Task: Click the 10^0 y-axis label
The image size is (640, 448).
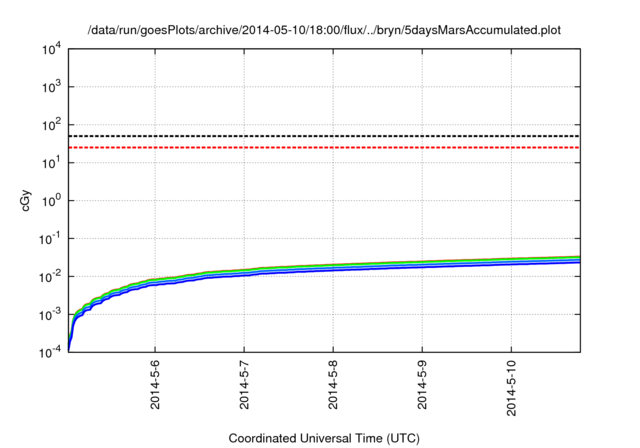Action: 52,201
